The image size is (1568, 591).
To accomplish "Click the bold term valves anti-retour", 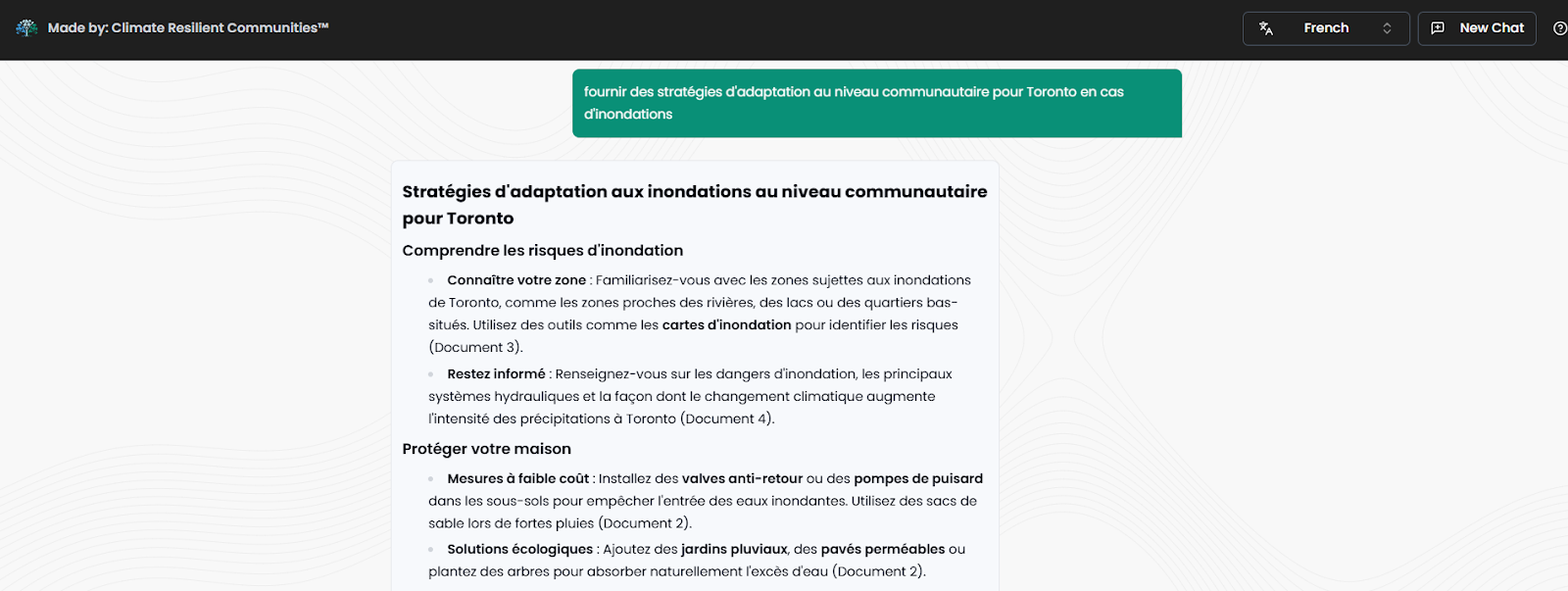I will (743, 479).
